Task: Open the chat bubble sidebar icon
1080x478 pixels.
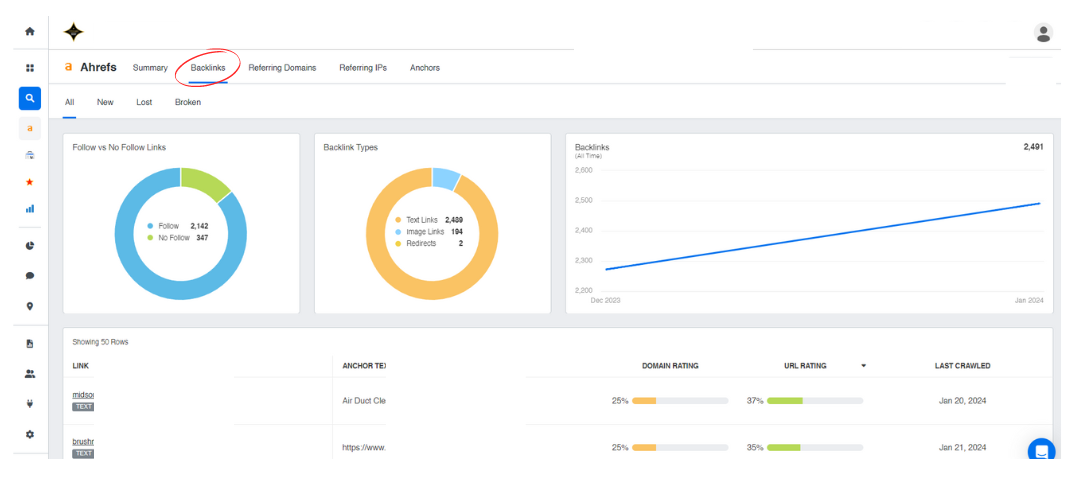Action: coord(30,276)
